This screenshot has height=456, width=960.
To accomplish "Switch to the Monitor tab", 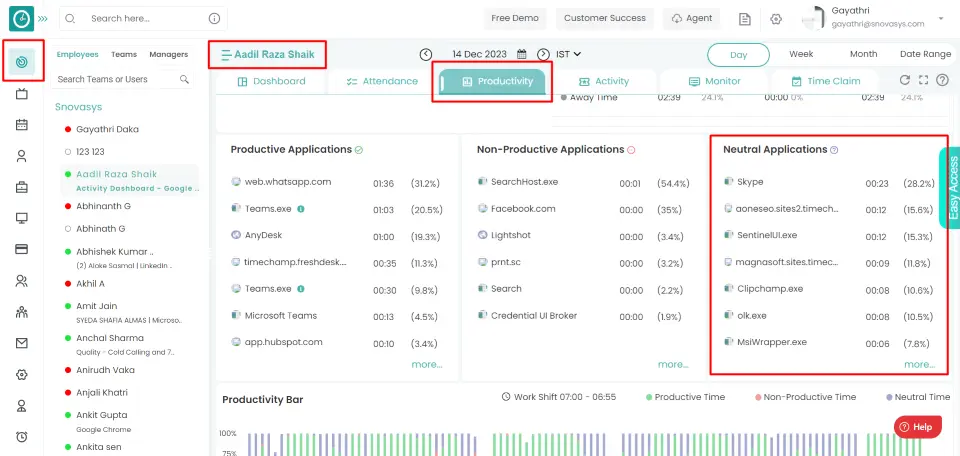I will (x=714, y=81).
